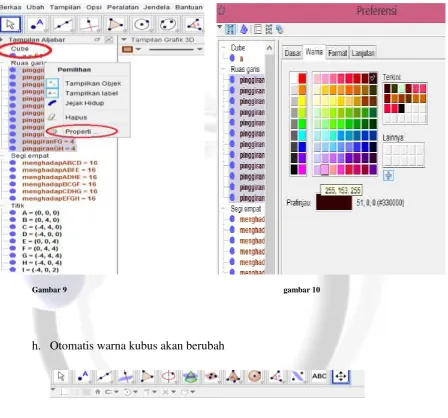
Task: Select the Move Graphics View tool
Action: point(341,377)
